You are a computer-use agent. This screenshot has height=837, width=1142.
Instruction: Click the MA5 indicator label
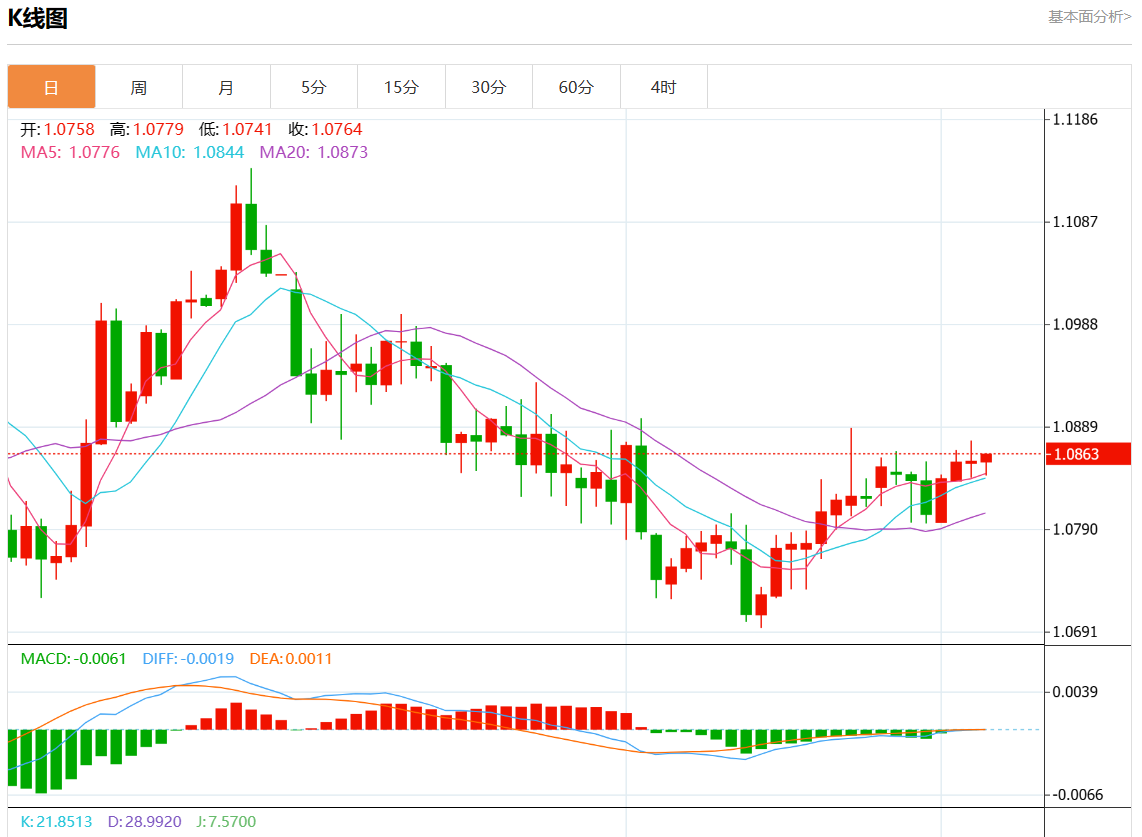click(x=70, y=152)
